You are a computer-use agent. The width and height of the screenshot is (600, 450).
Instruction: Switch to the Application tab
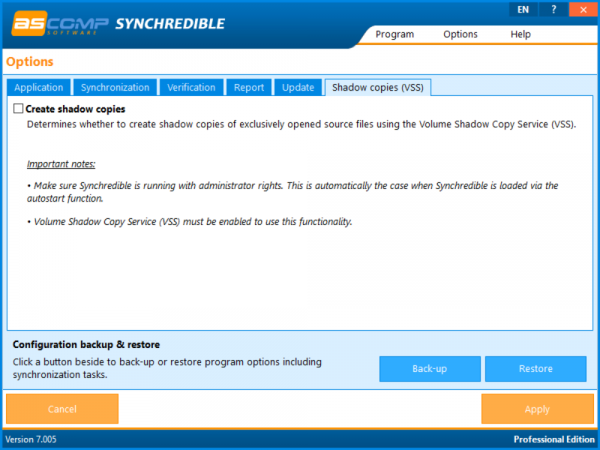[x=39, y=87]
